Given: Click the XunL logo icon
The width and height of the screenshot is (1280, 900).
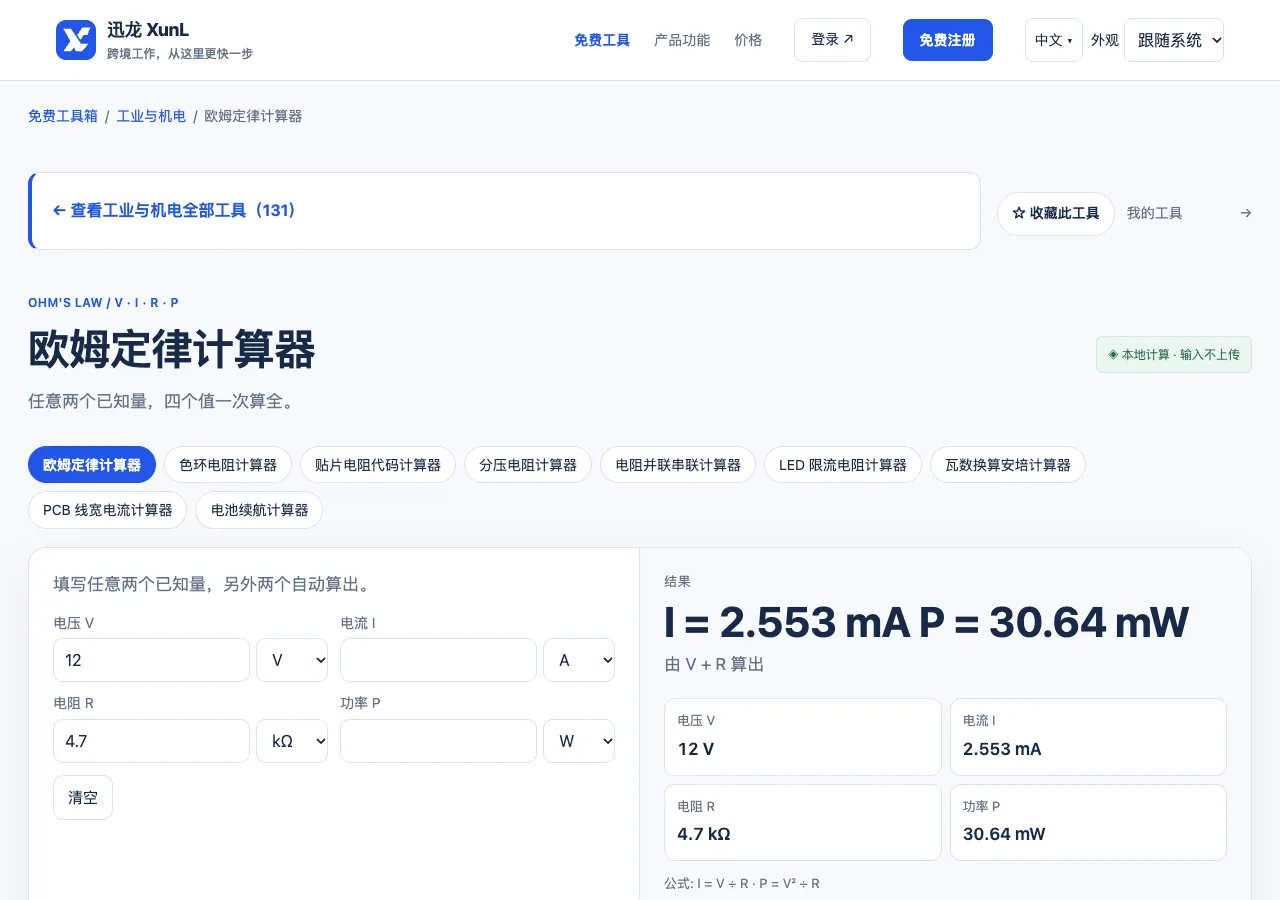Looking at the screenshot, I should [76, 40].
